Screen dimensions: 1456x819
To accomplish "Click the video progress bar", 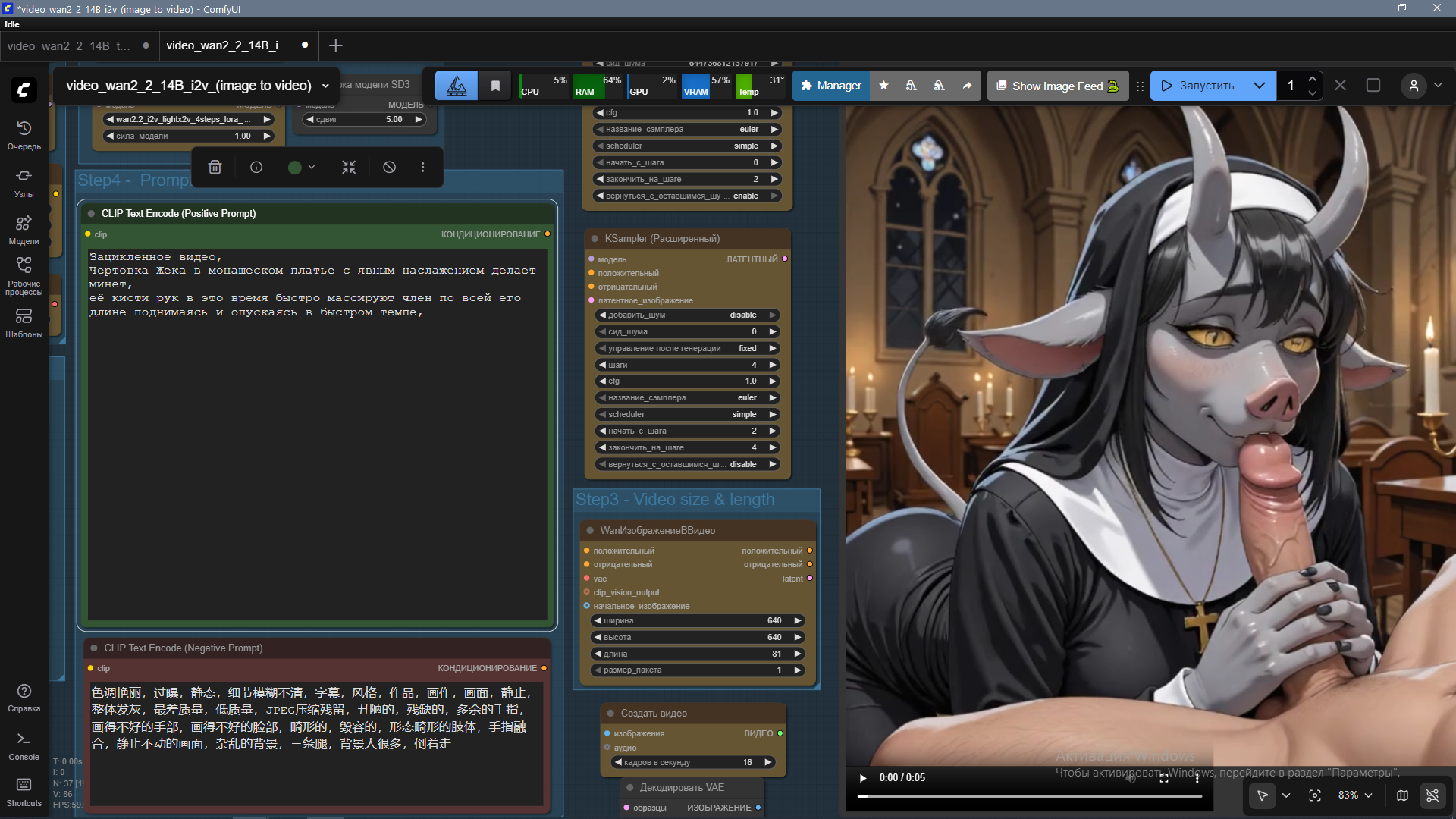I will pos(1029,796).
